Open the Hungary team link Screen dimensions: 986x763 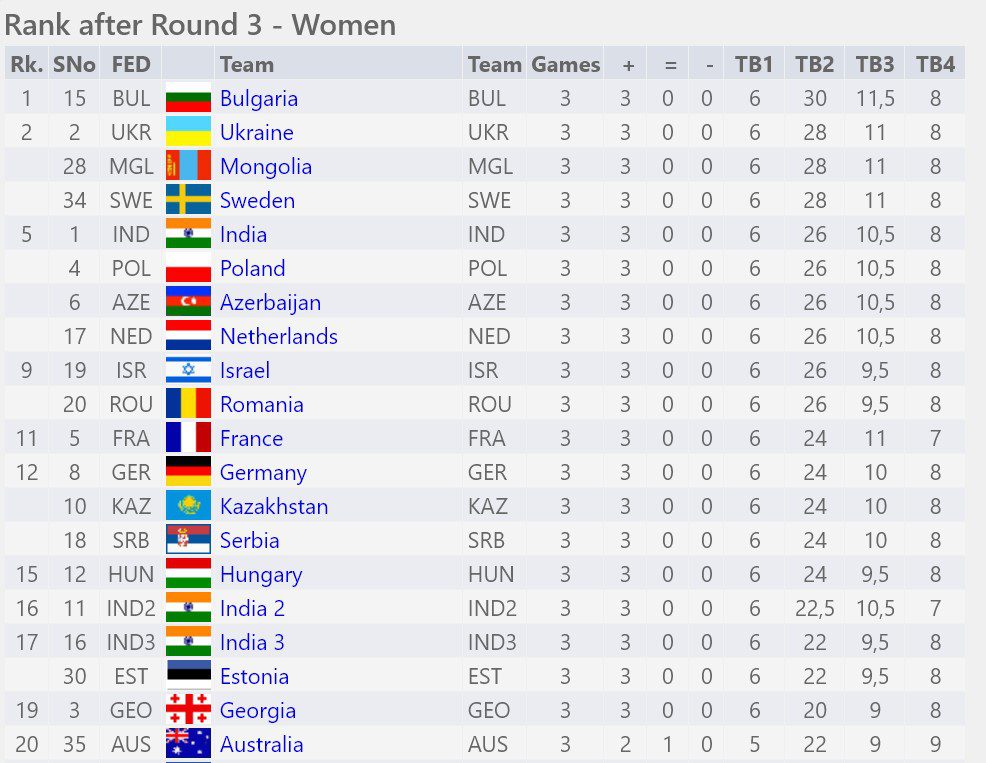tap(261, 575)
